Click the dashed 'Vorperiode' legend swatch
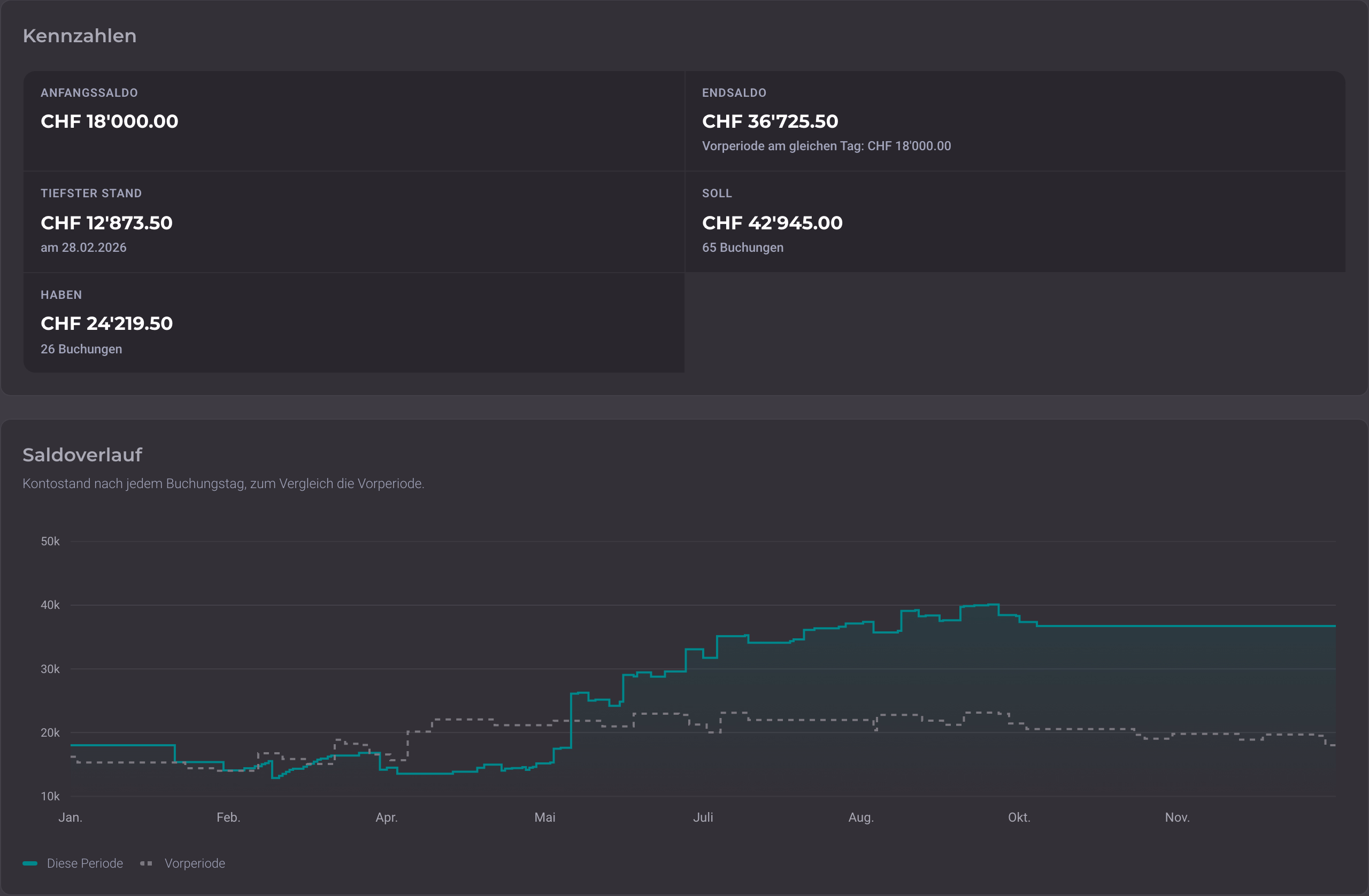This screenshot has width=1369, height=896. (x=146, y=863)
